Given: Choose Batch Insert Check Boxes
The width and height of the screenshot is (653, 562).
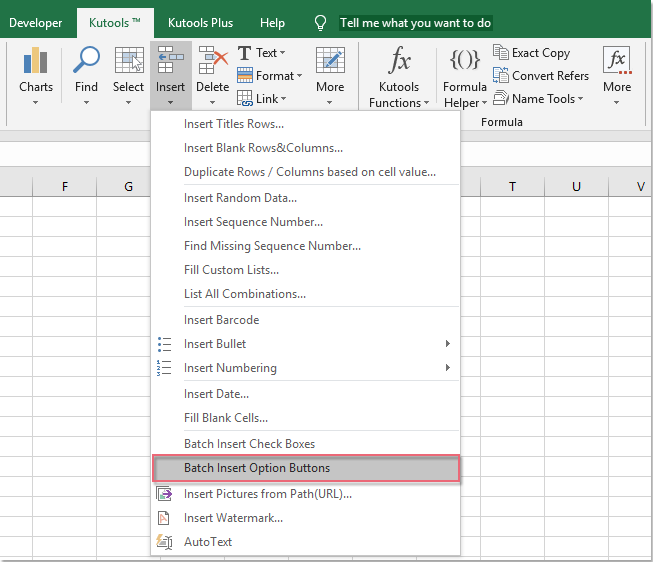Looking at the screenshot, I should 306,444.
